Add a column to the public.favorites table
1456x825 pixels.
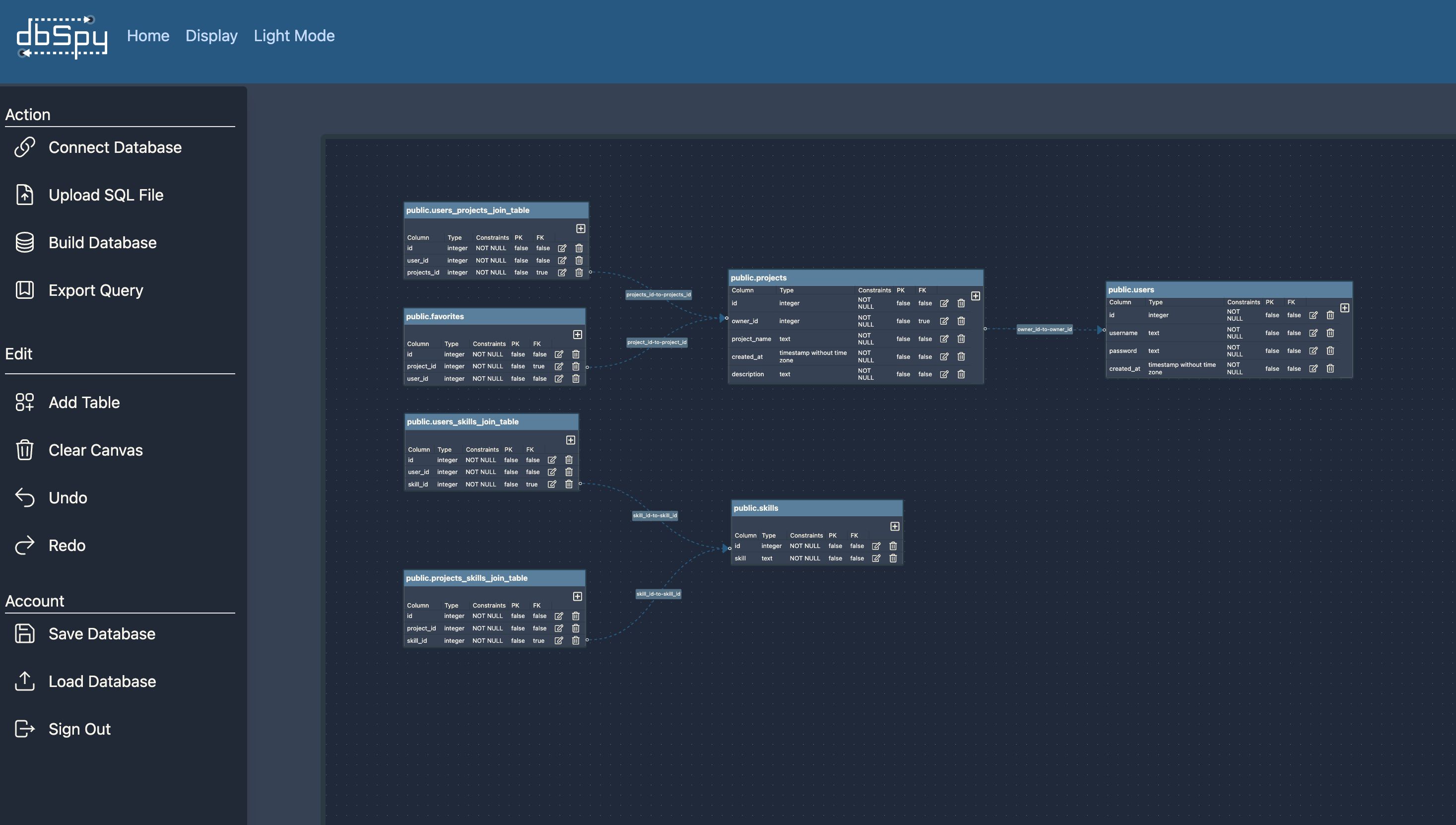point(578,335)
